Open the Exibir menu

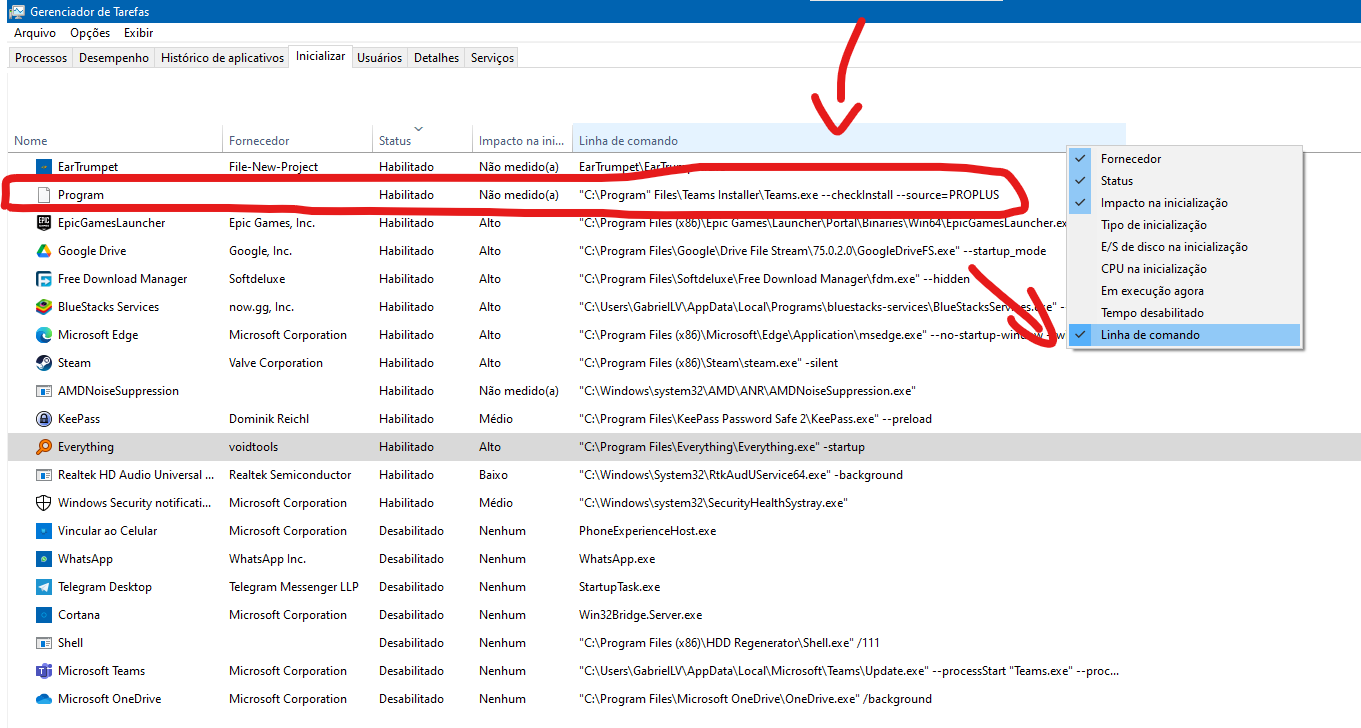tap(138, 33)
